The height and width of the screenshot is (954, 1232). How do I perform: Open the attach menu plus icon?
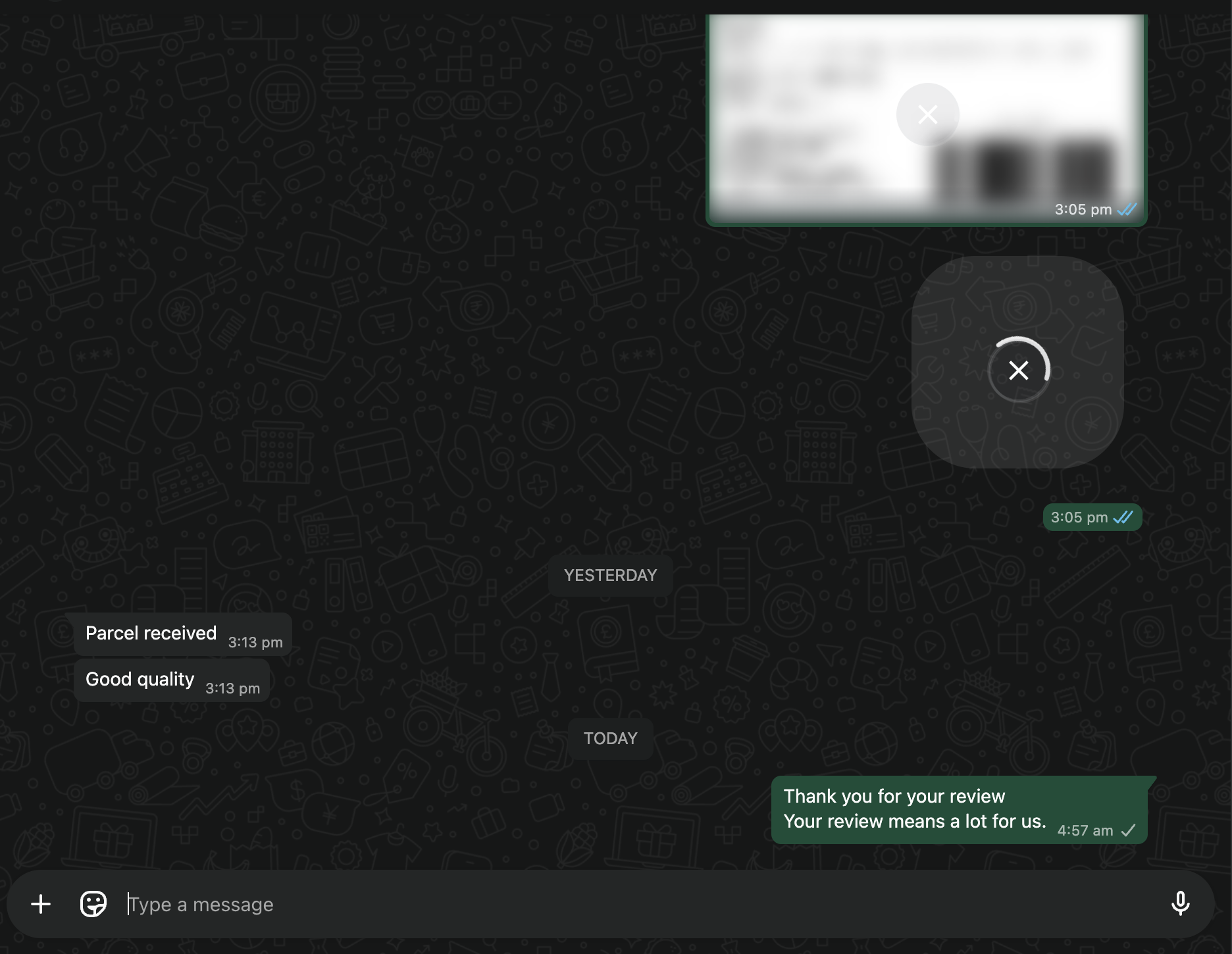click(41, 904)
